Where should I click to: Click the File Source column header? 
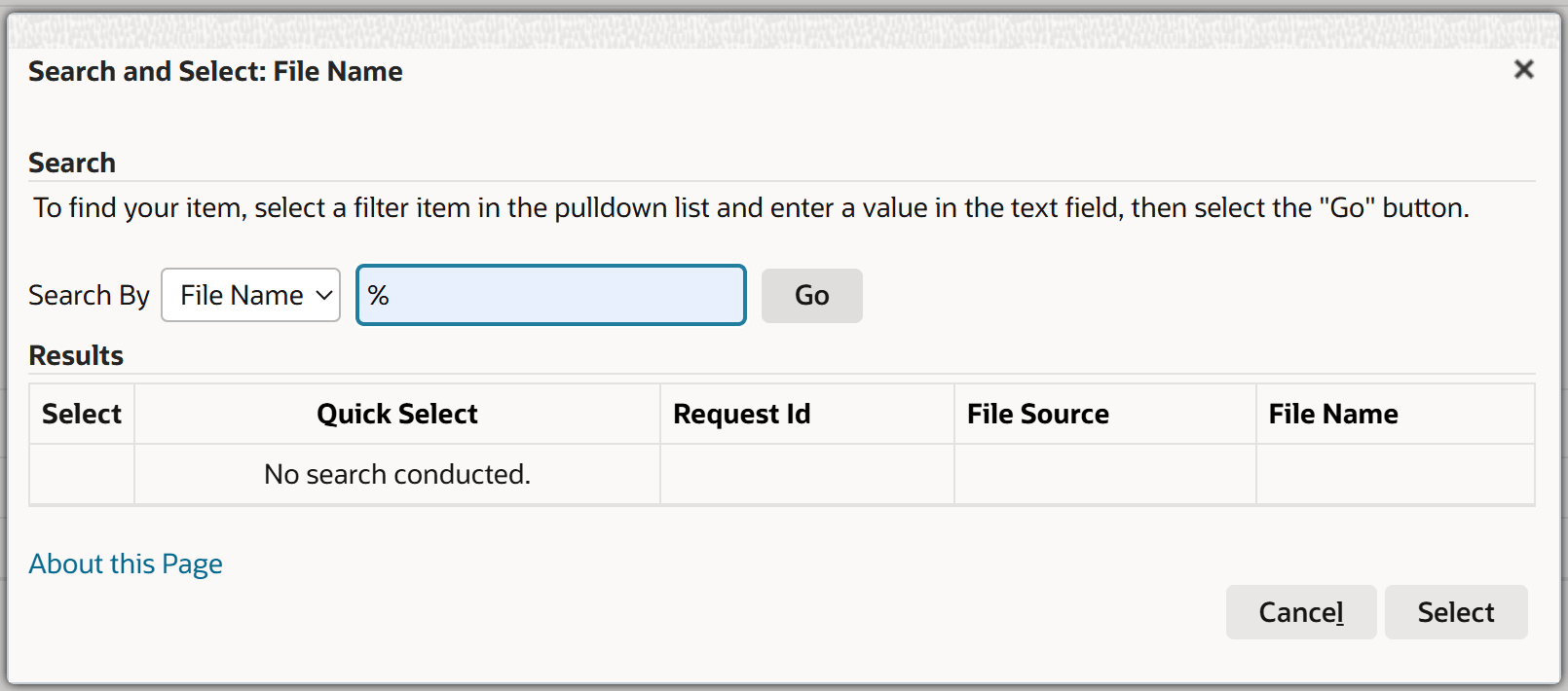tap(1038, 415)
